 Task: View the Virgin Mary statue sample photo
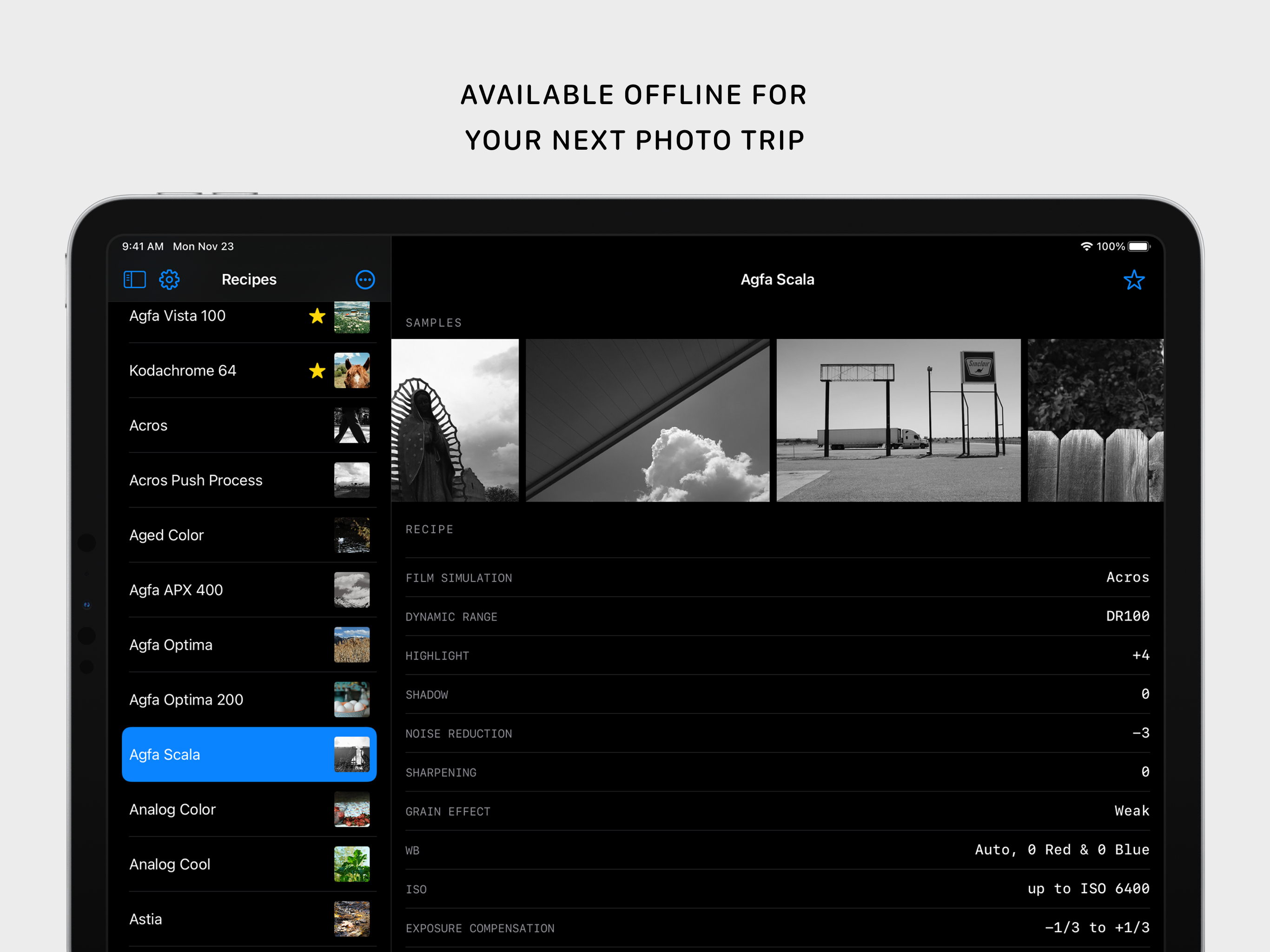click(x=455, y=420)
